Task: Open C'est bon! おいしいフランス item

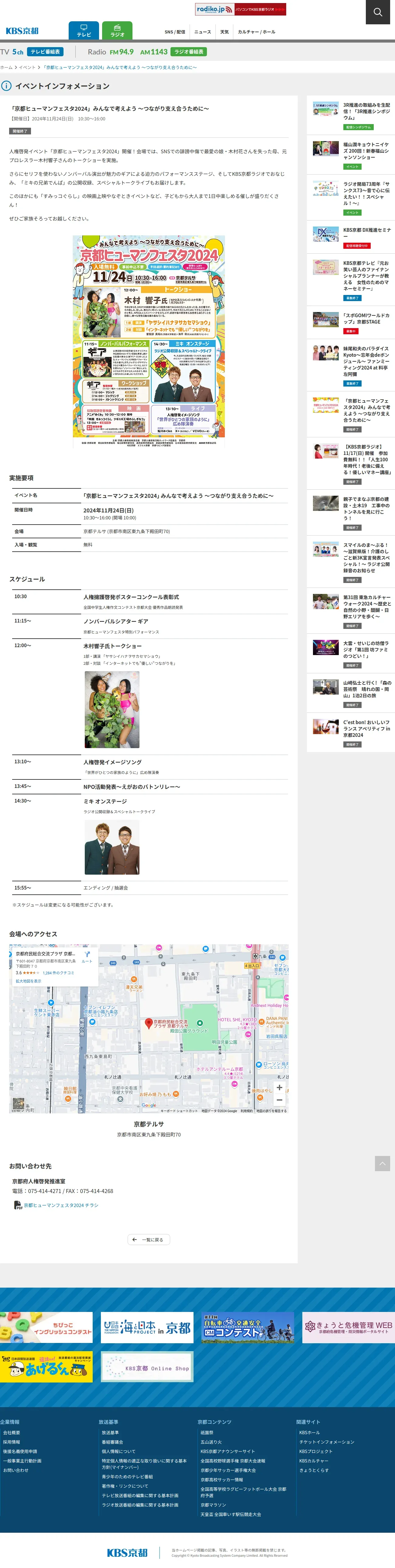Action: coord(351,733)
